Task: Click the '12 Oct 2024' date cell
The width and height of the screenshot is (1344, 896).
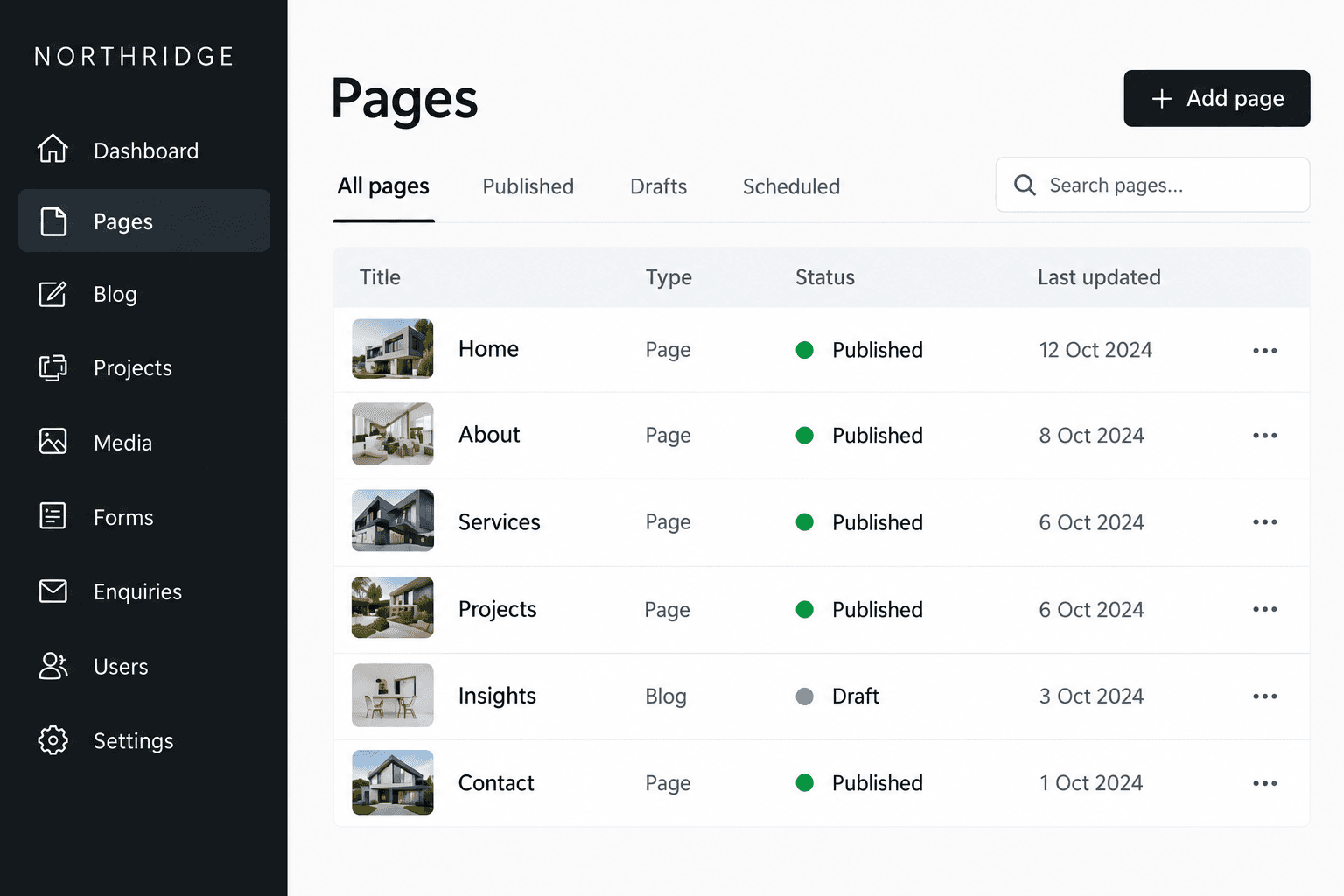Action: click(x=1095, y=350)
